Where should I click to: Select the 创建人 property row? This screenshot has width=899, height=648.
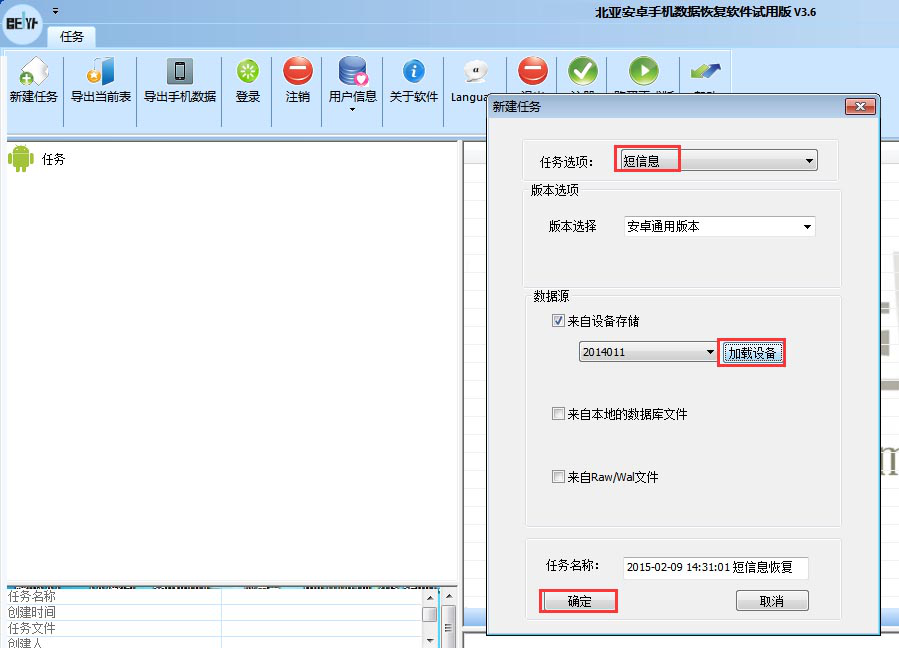coord(215,642)
